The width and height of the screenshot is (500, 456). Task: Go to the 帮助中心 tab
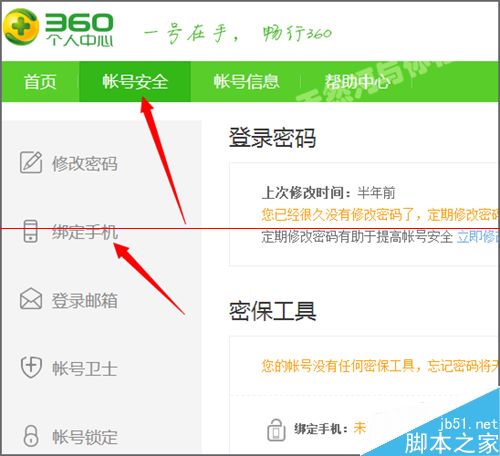(x=357, y=81)
